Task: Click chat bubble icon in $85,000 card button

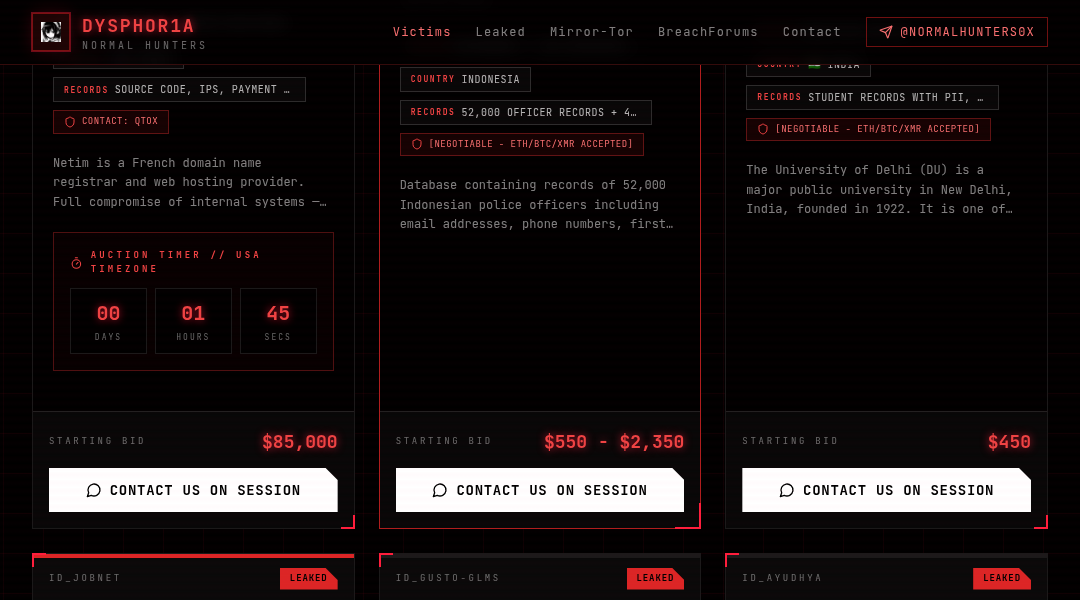Action: 94,490
